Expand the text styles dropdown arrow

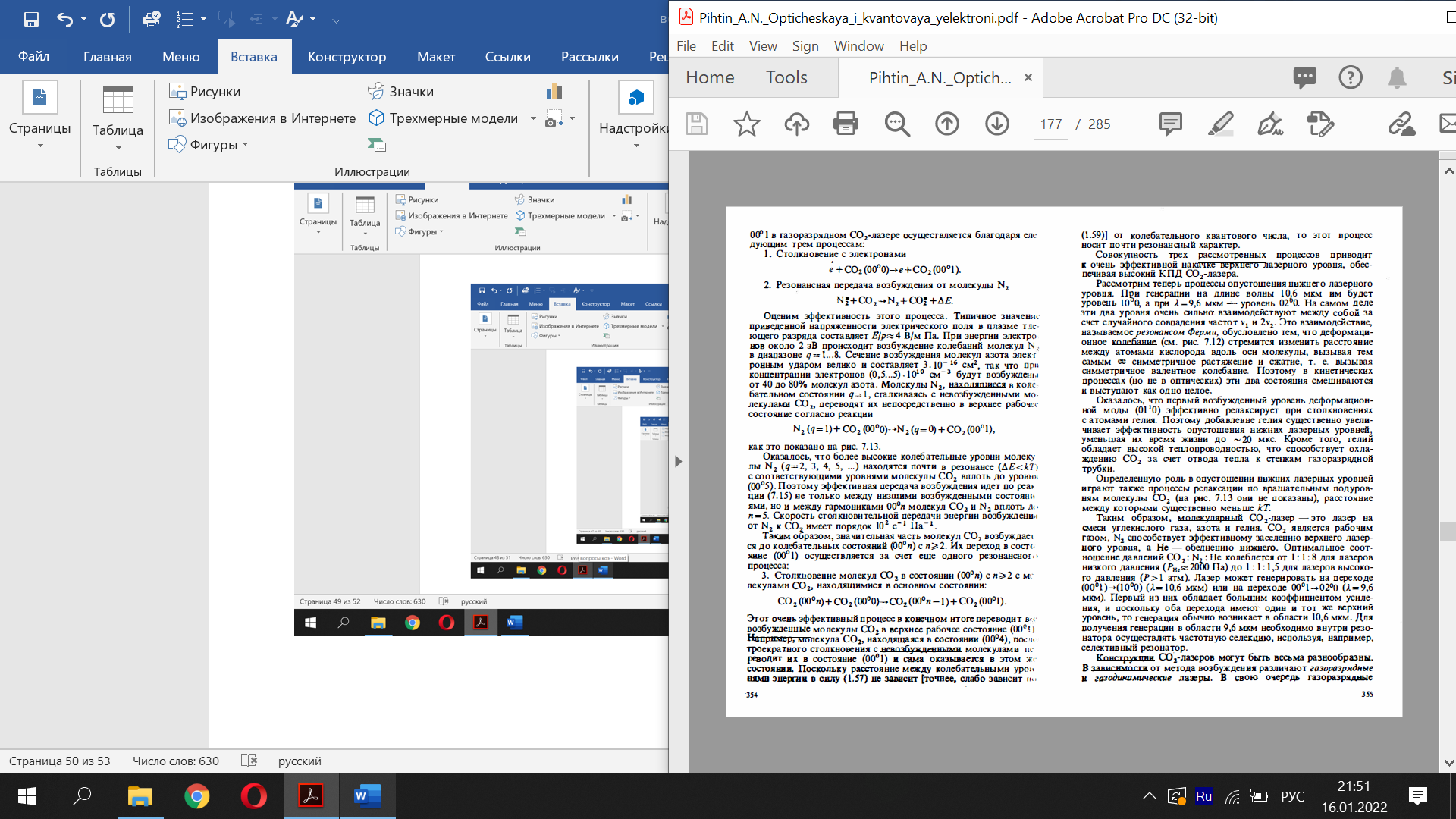(312, 19)
